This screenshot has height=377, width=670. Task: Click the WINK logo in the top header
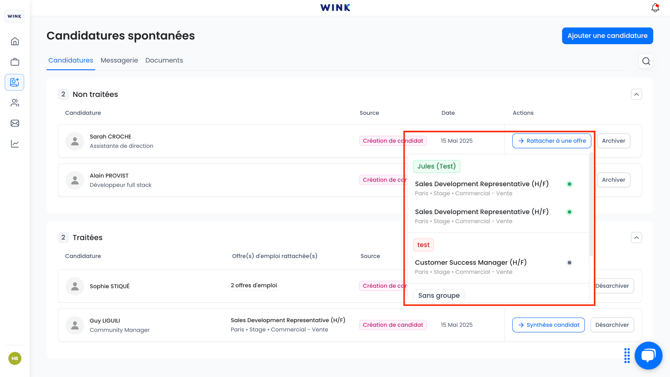tap(335, 8)
